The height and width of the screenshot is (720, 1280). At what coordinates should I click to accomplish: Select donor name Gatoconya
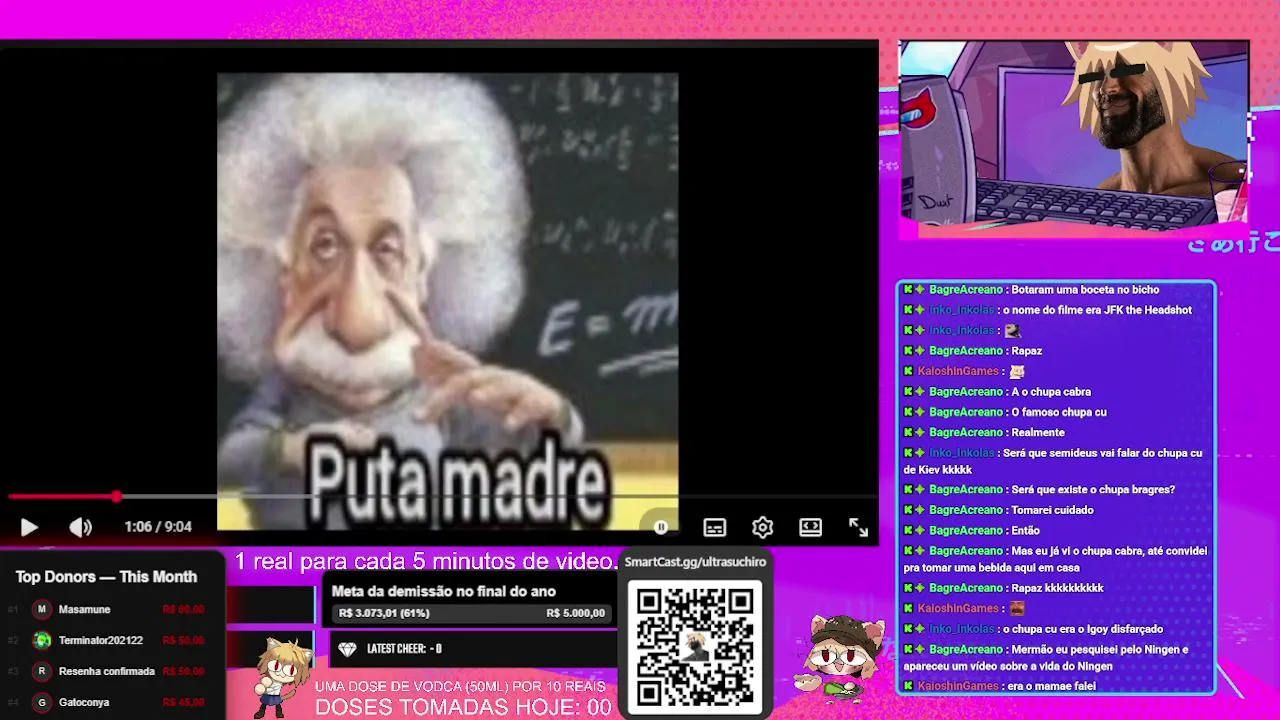tap(84, 702)
